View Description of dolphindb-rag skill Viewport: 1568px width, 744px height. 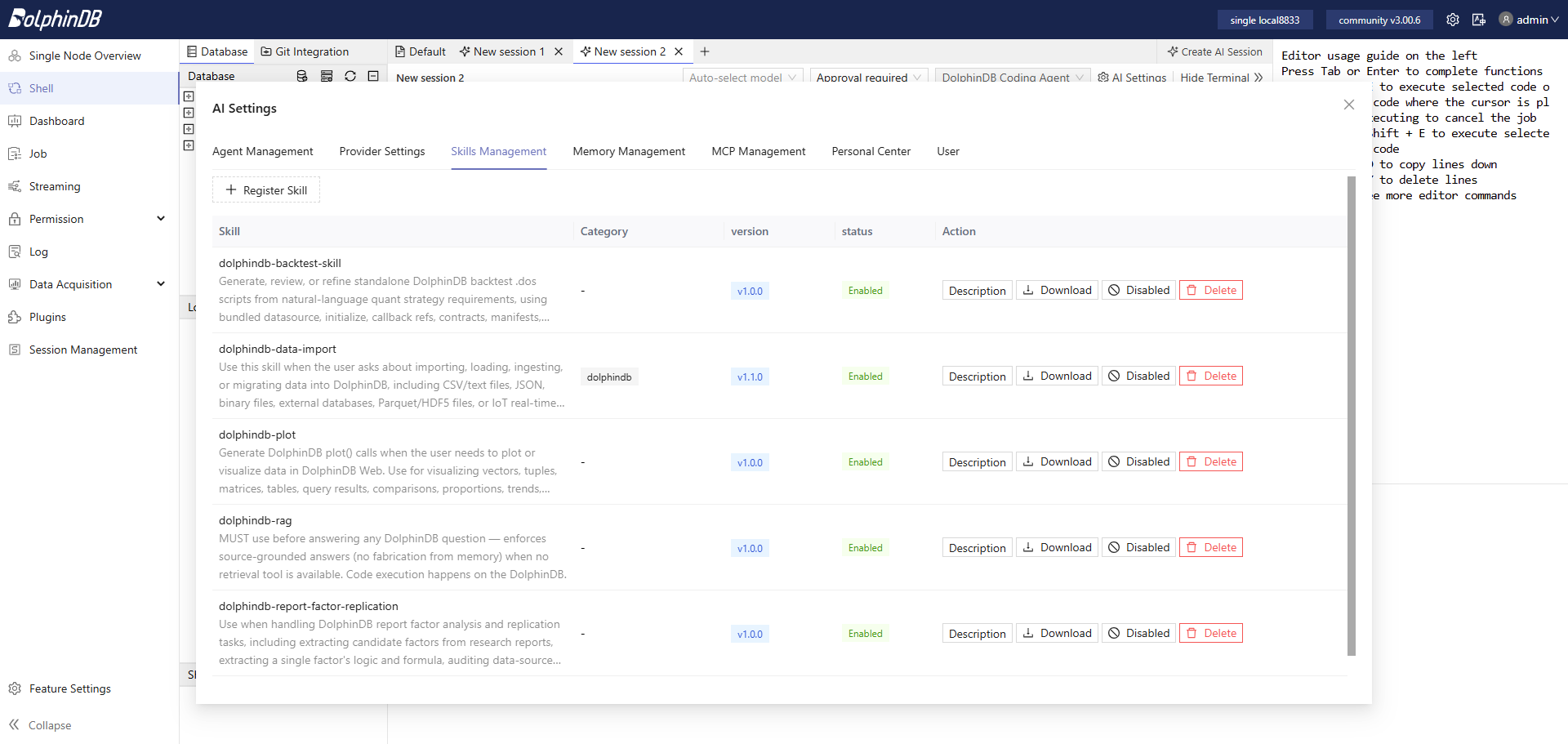point(978,547)
